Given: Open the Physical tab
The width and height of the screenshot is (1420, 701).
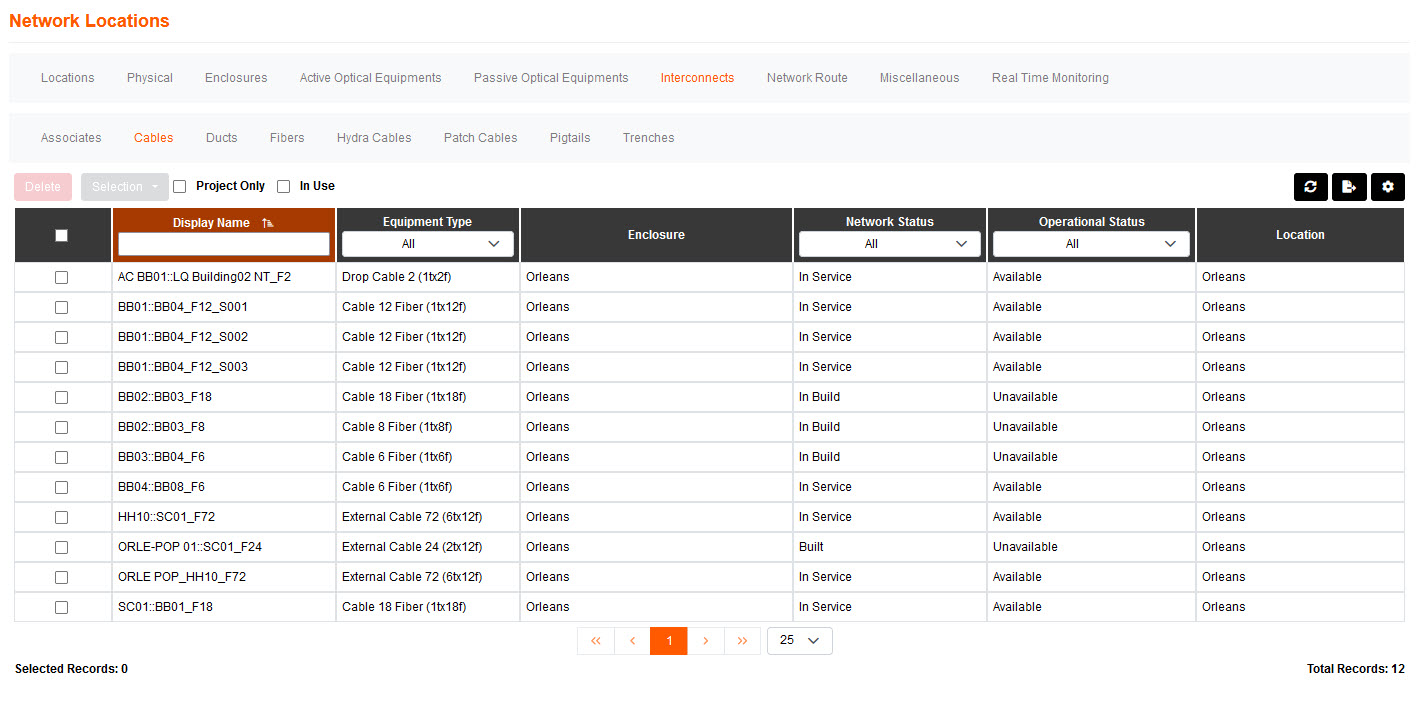Looking at the screenshot, I should 150,78.
